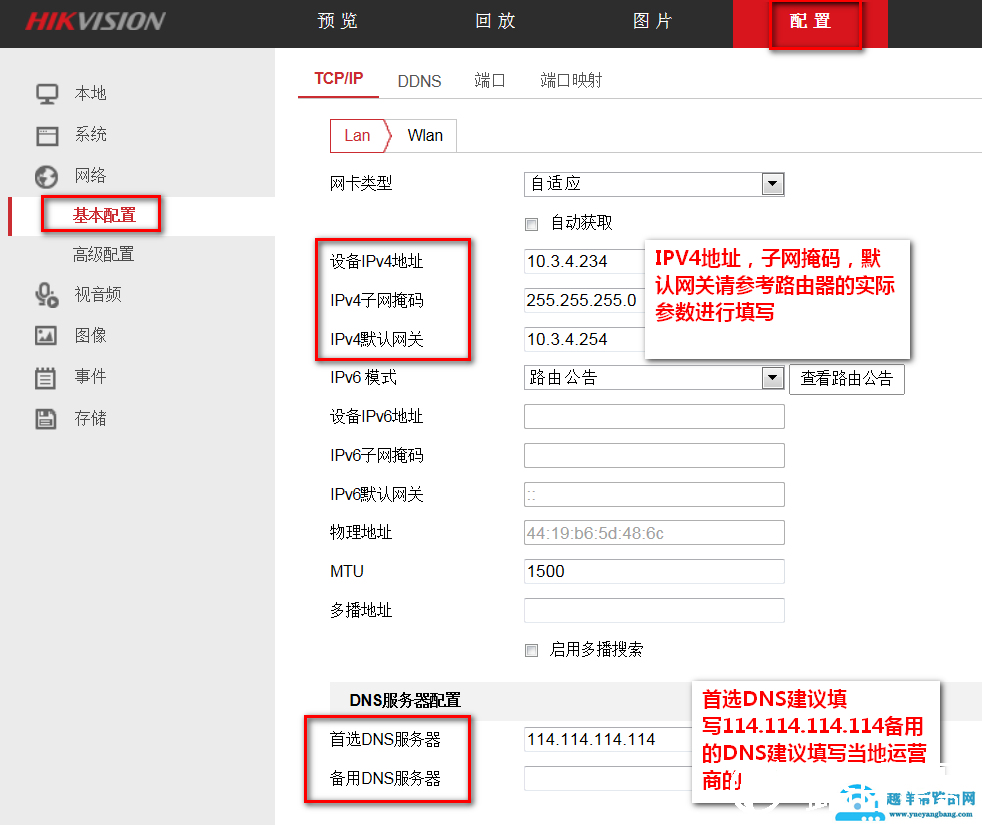Open the 回放 menu in top bar
Image resolution: width=982 pixels, height=825 pixels.
coord(495,22)
